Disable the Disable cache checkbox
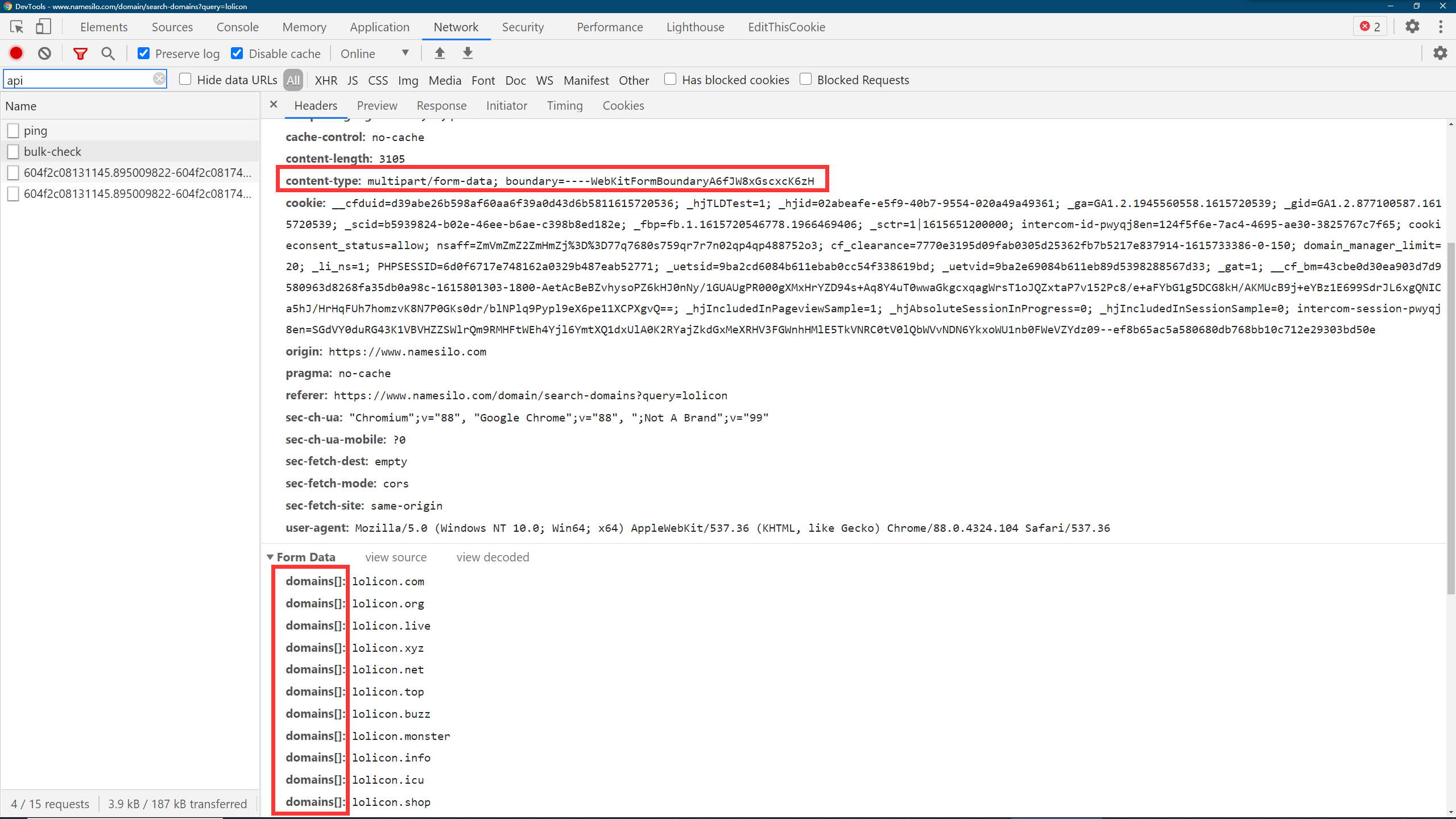 coord(237,53)
